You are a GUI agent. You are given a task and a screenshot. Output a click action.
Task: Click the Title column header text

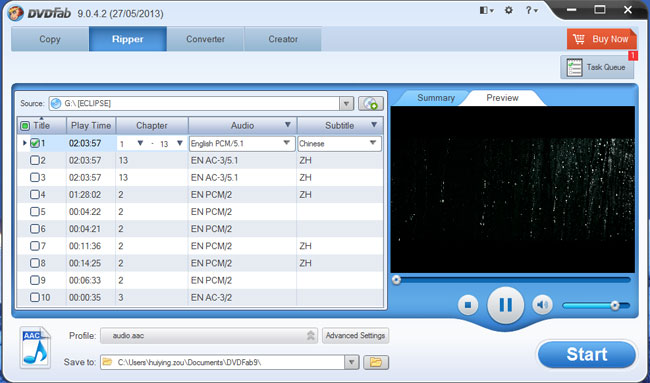tap(41, 126)
